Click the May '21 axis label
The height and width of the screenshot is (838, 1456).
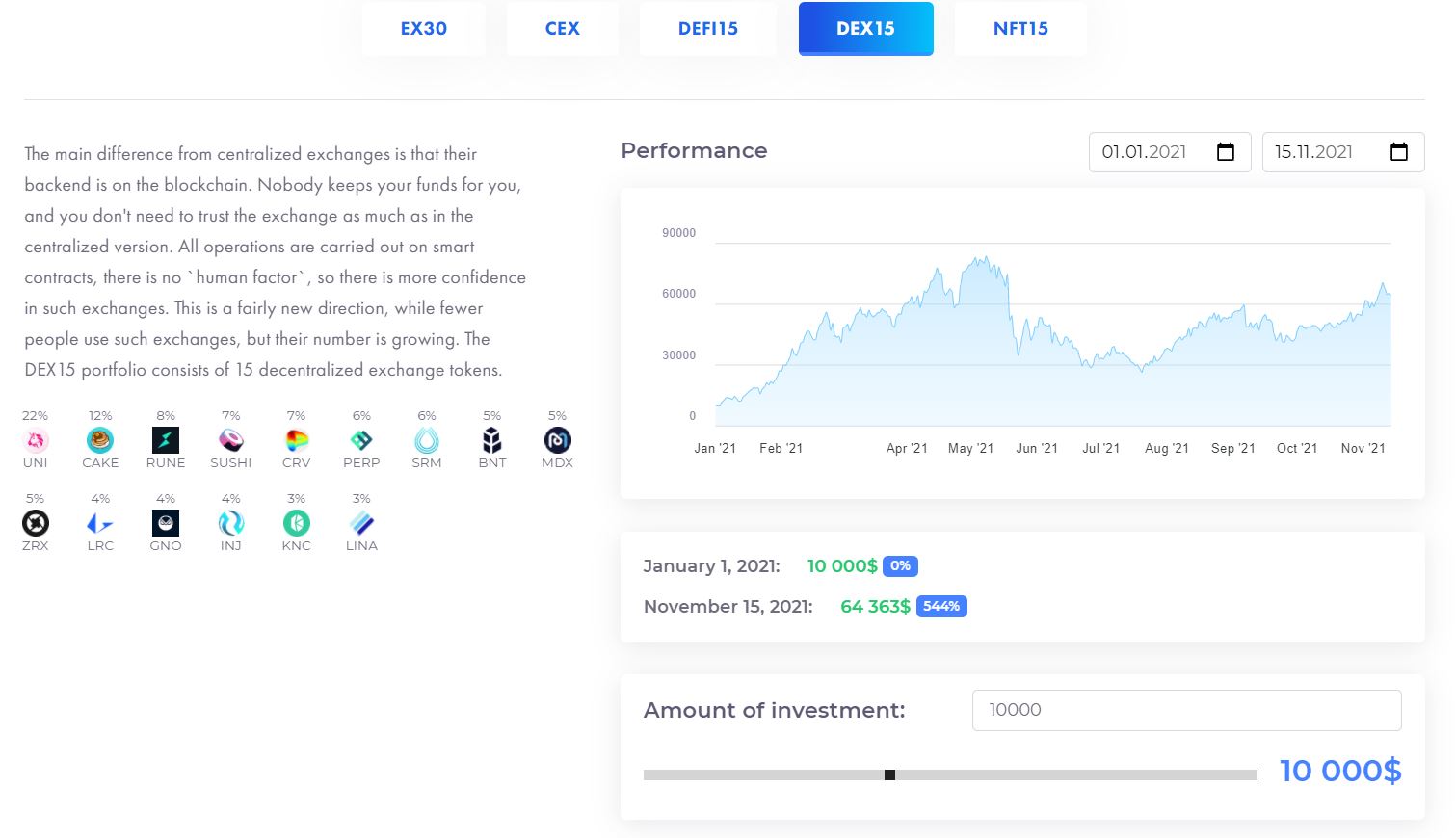click(970, 449)
